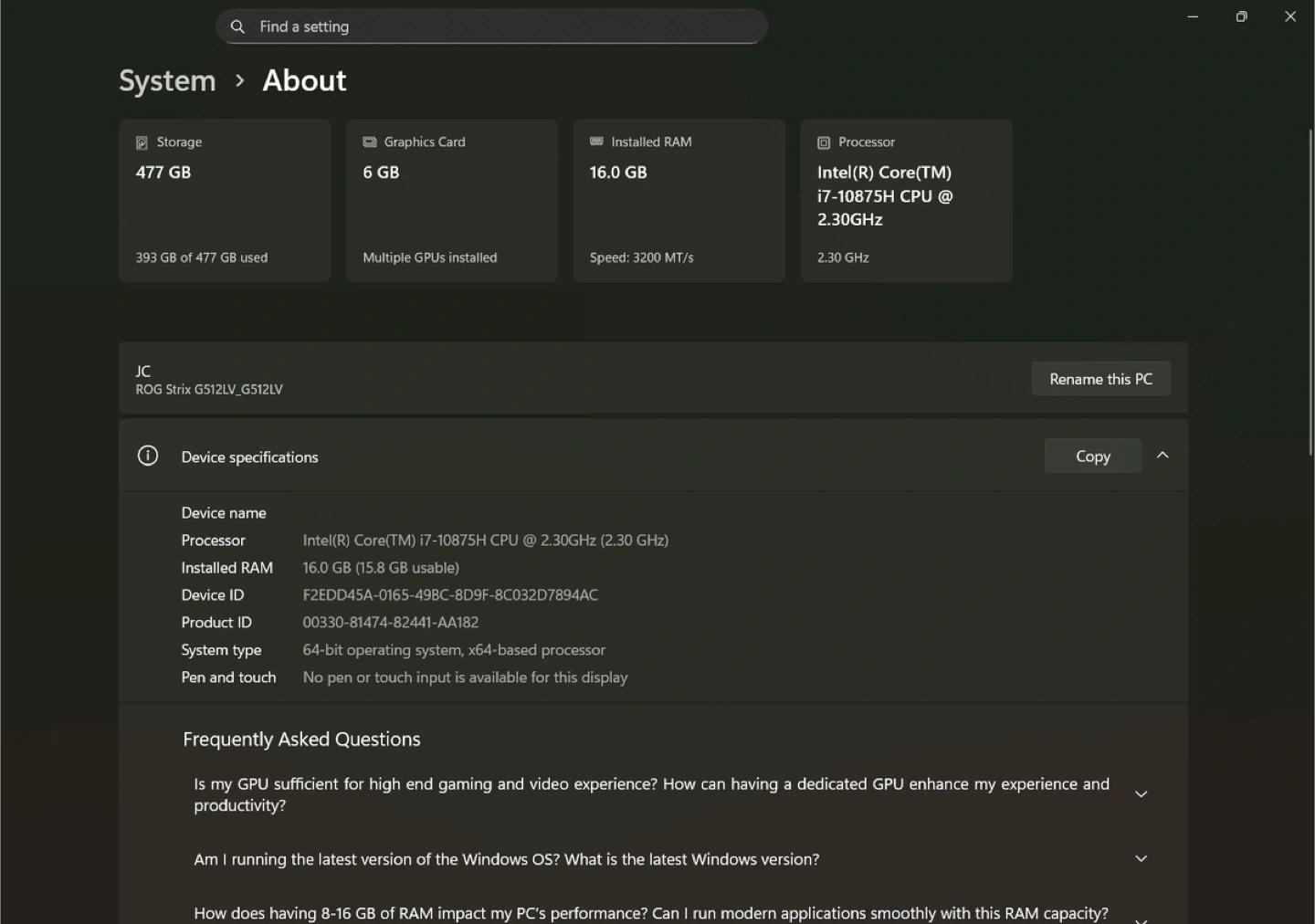This screenshot has height=924, width=1315.
Task: Focus the Find a setting search box
Action: [x=502, y=26]
